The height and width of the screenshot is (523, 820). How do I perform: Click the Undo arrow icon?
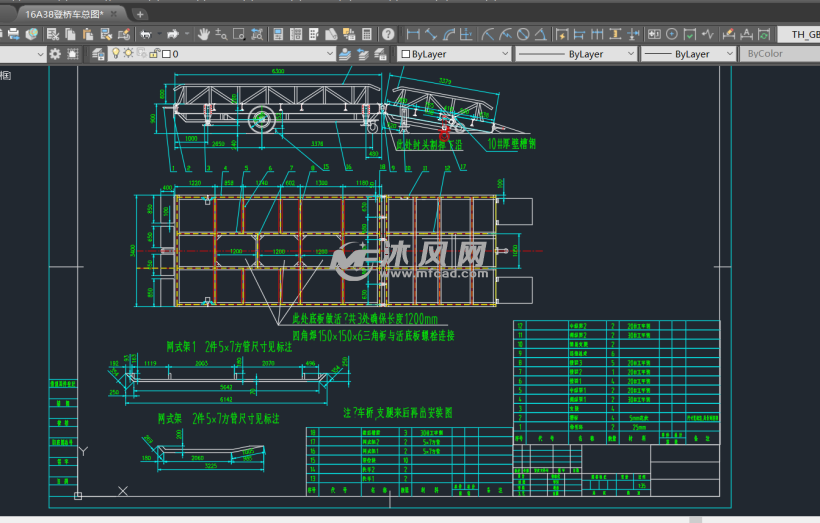point(146,33)
